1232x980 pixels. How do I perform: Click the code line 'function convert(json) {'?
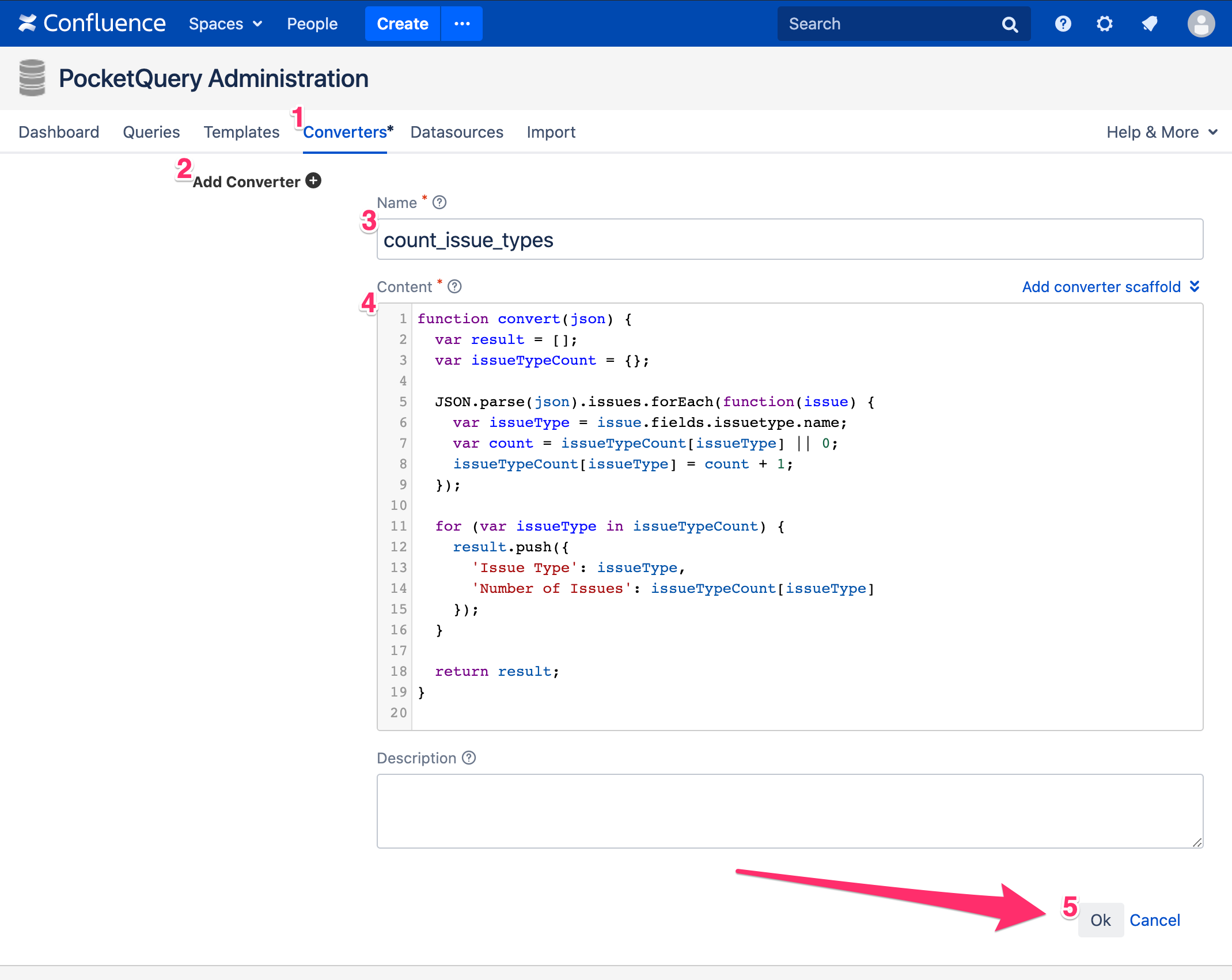[525, 319]
